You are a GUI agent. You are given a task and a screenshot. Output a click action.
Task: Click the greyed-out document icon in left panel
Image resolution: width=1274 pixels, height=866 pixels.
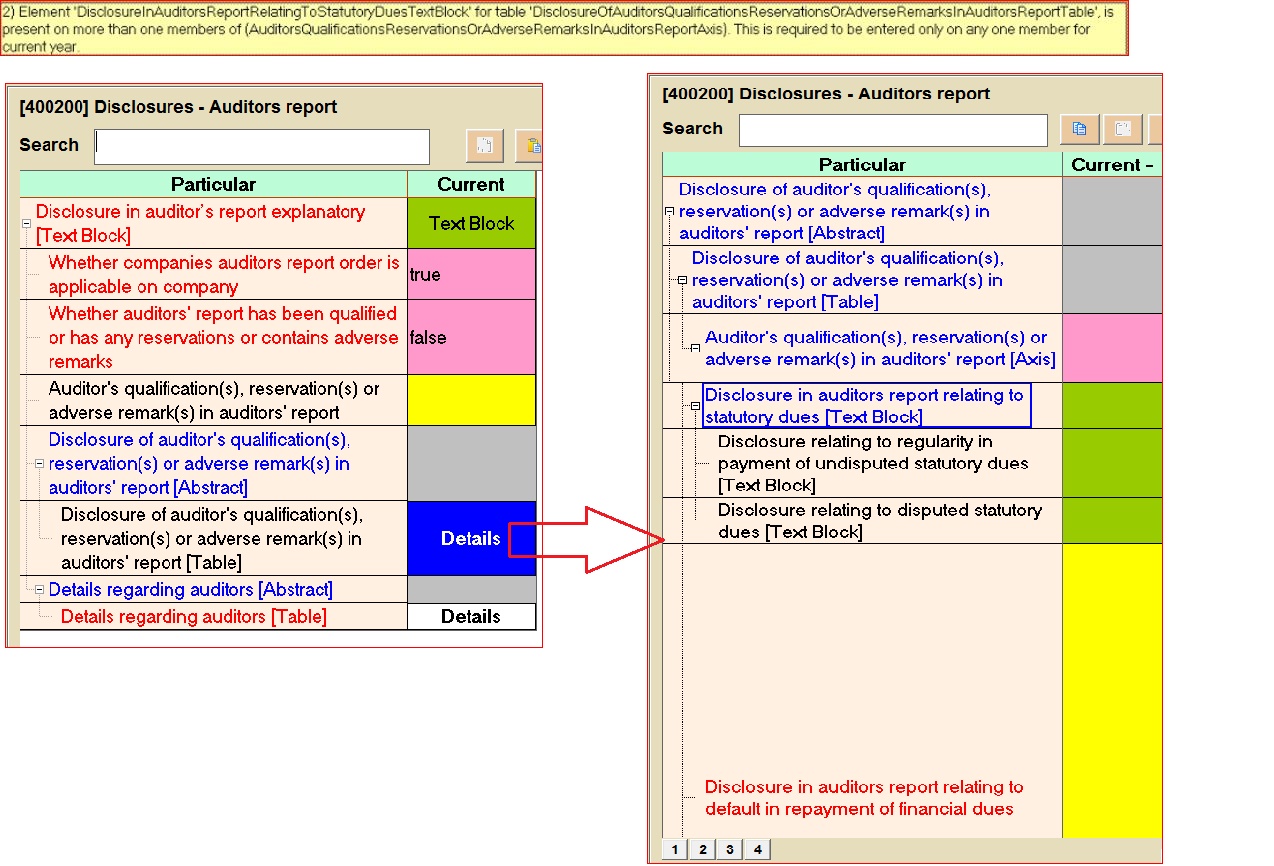pos(485,146)
